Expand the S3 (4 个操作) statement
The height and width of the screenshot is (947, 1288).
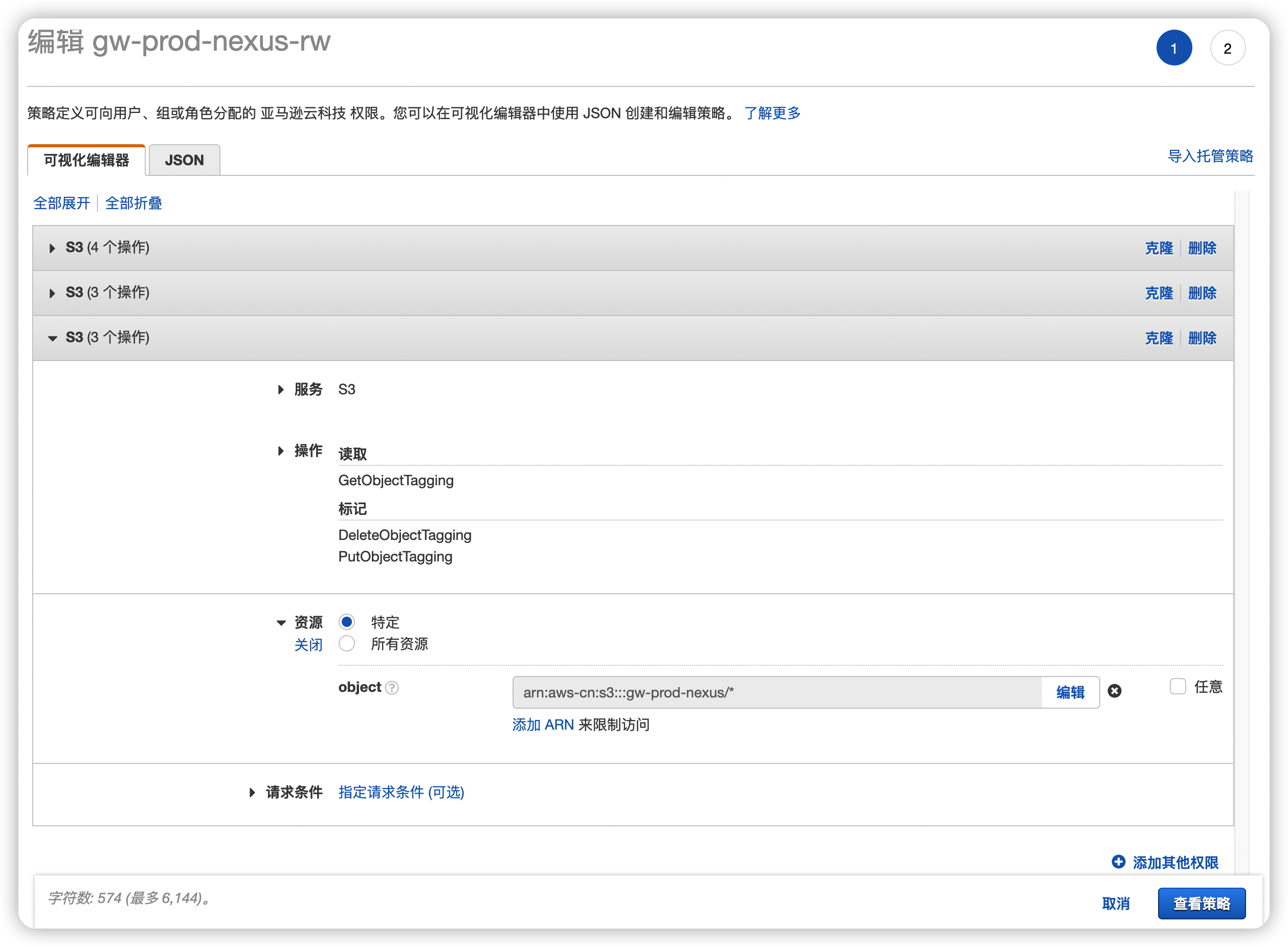tap(52, 248)
